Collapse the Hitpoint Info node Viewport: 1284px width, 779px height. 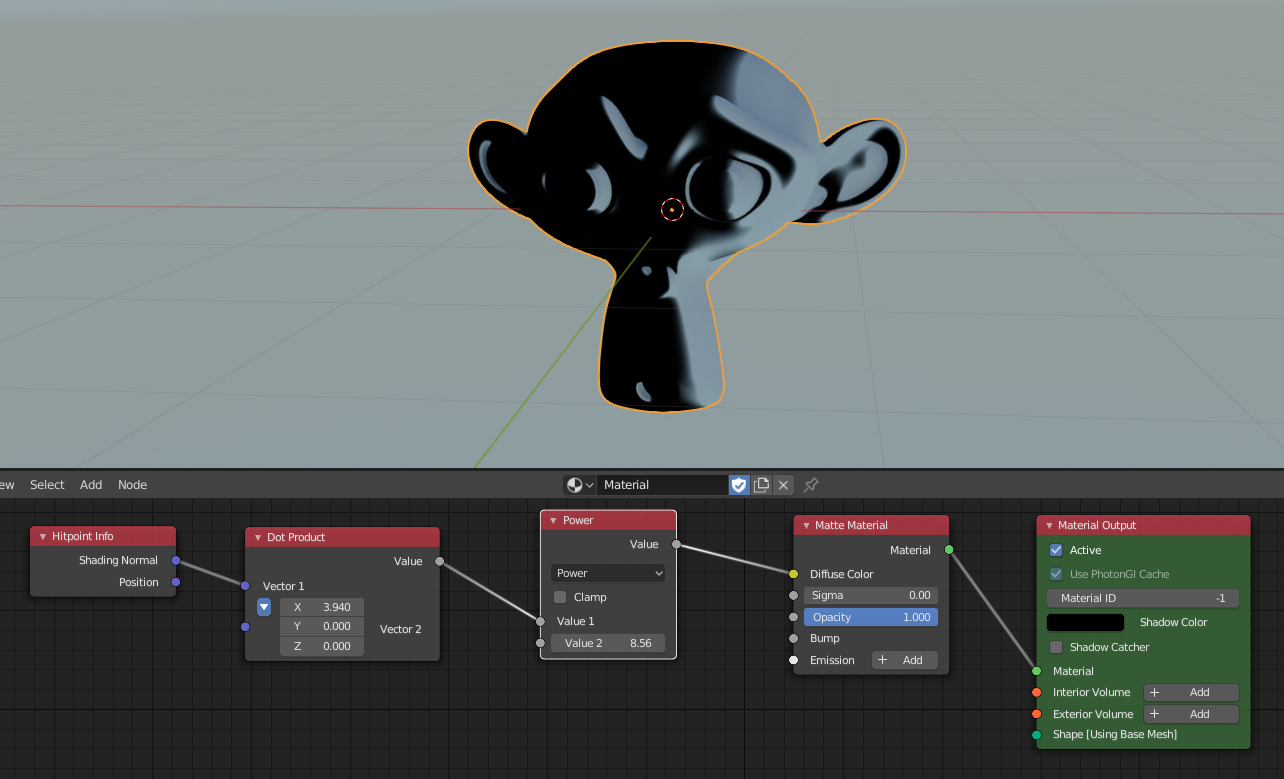point(43,537)
